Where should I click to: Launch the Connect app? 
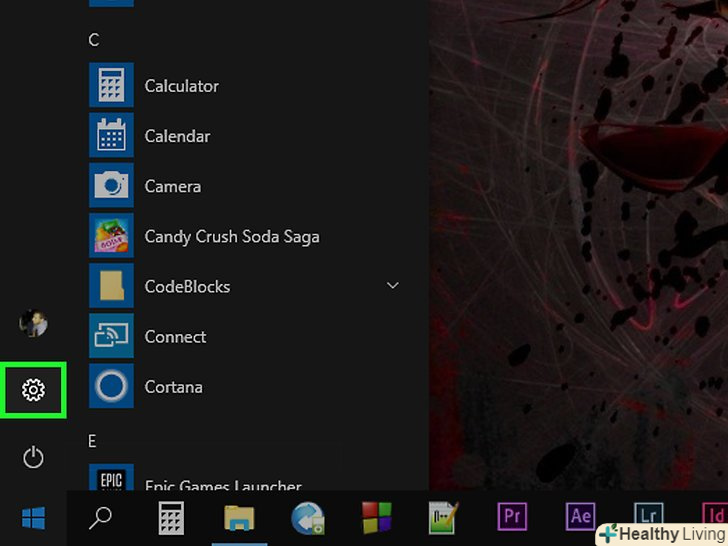[x=175, y=337]
